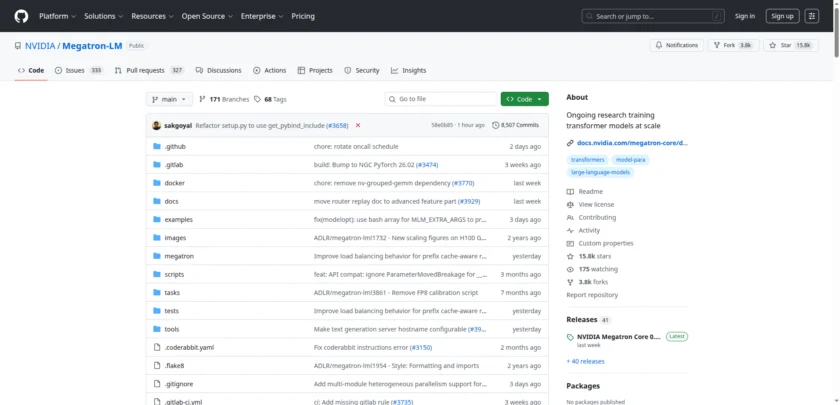The width and height of the screenshot is (840, 405).
Task: Open the Solutions dropdown menu
Action: tap(103, 16)
